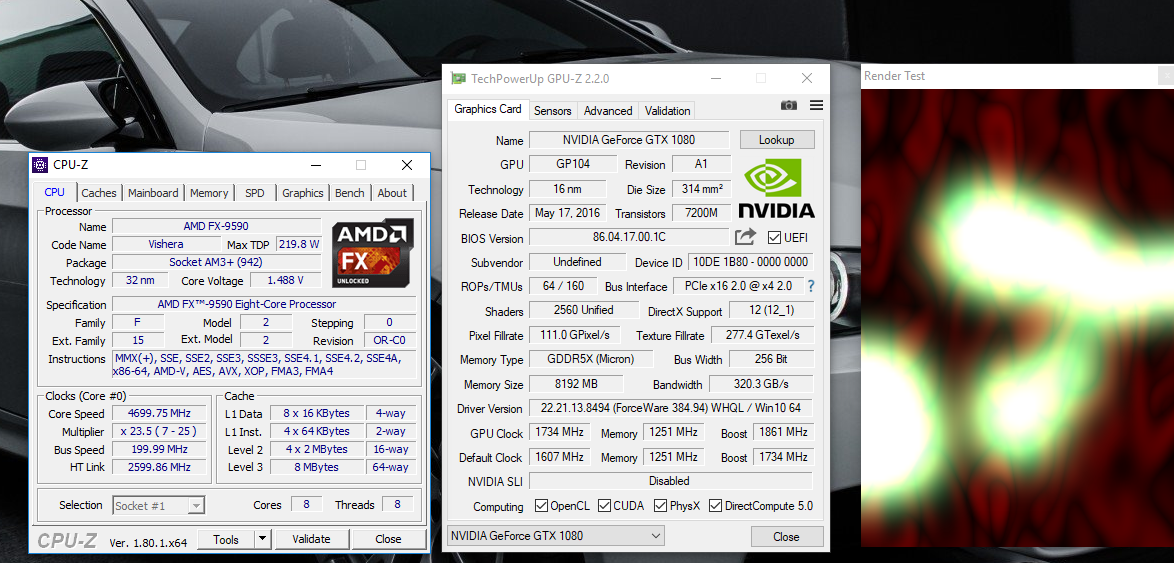The image size is (1174, 563).
Task: Click the HT Link value 2599.86 MHz
Action: pyautogui.click(x=160, y=467)
